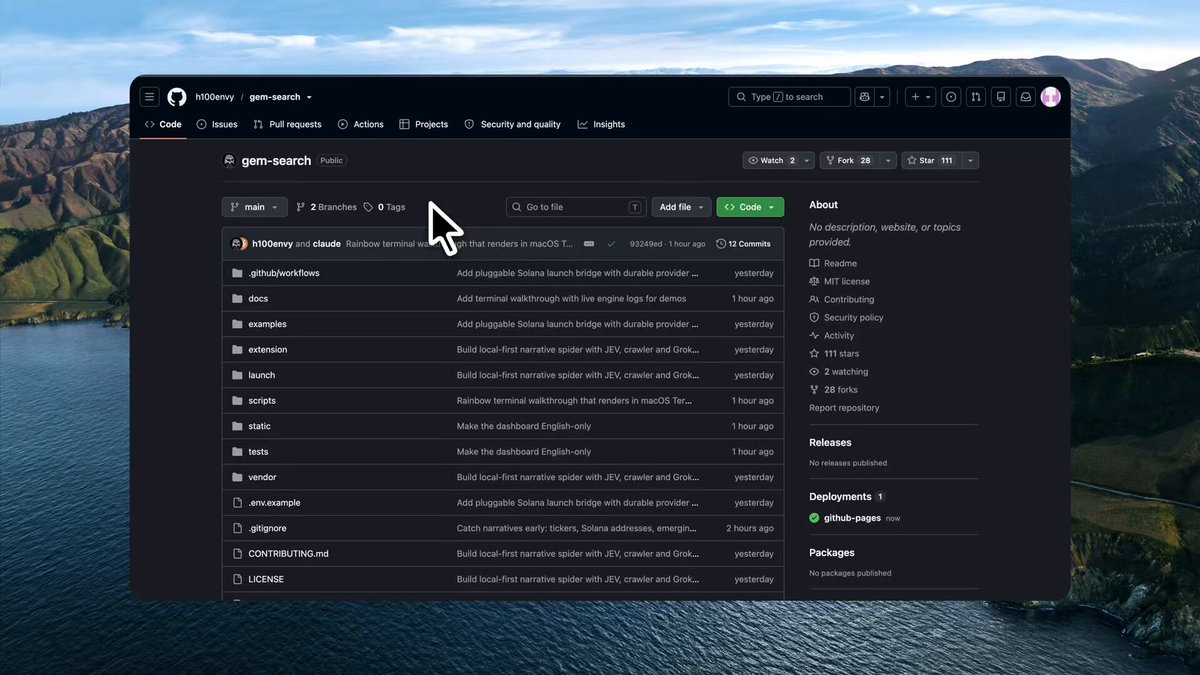Open the gem-search repository switcher caret
The height and width of the screenshot is (675, 1200).
(x=309, y=97)
